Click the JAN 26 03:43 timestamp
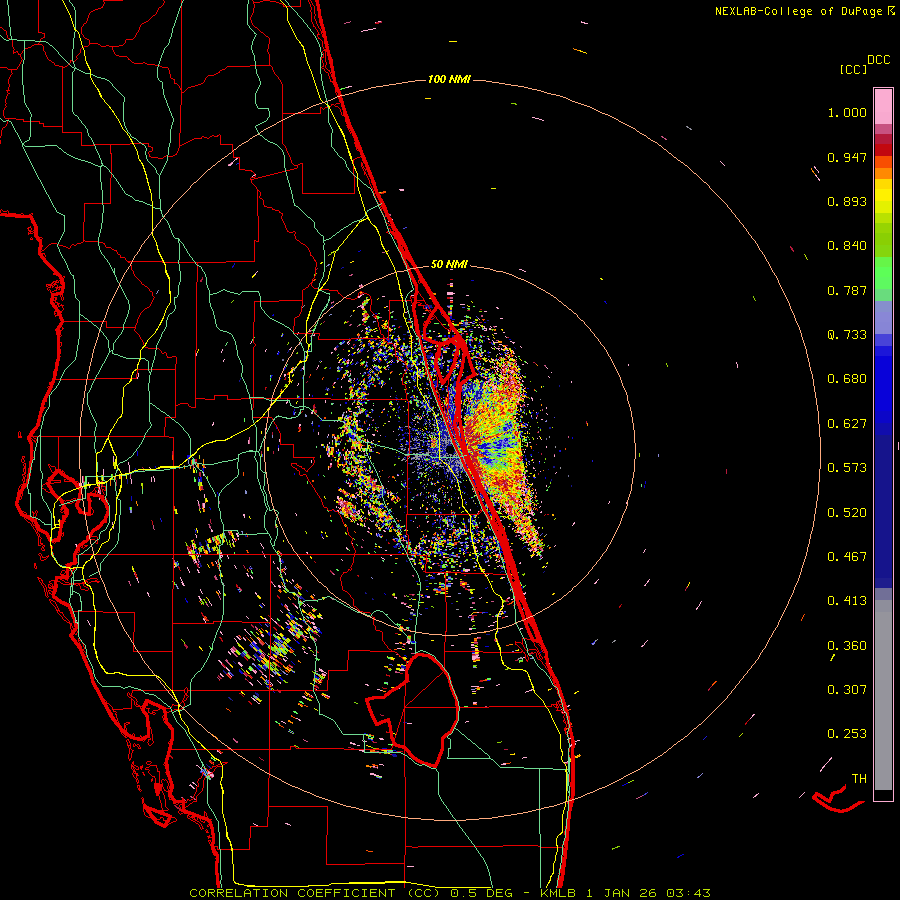The width and height of the screenshot is (900, 900). (x=657, y=893)
